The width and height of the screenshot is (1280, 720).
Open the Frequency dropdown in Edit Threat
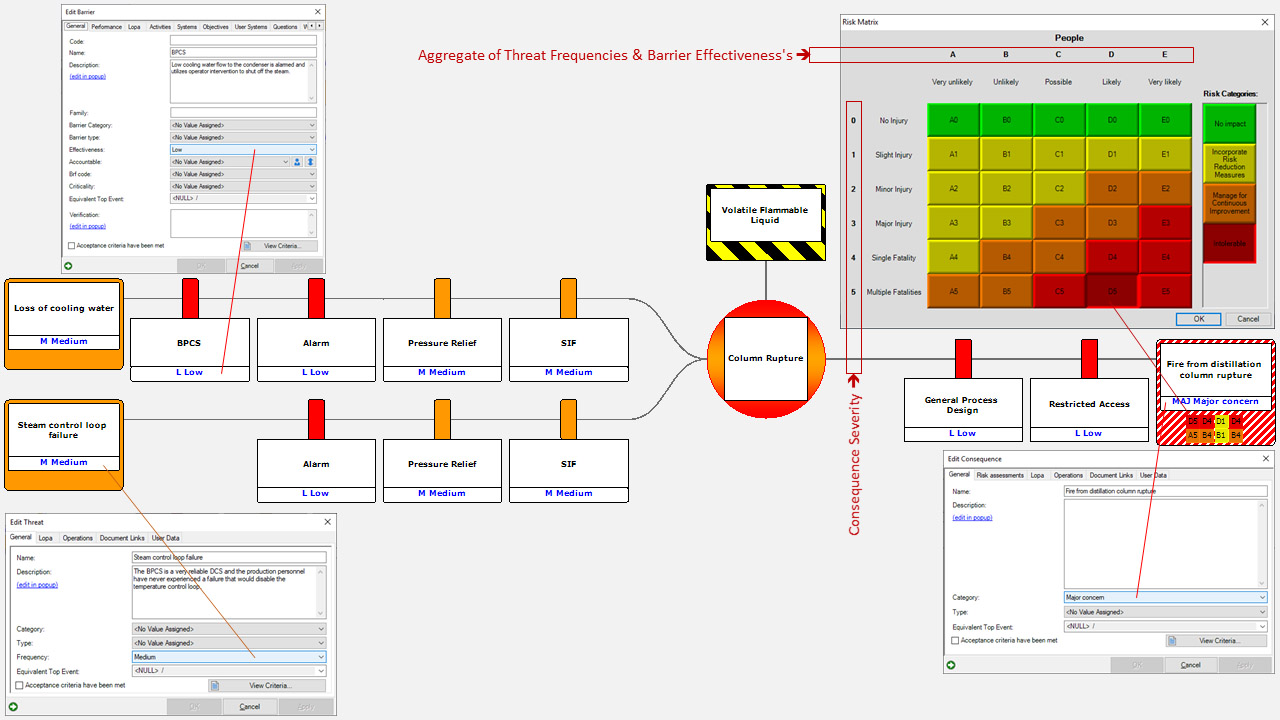click(x=321, y=657)
